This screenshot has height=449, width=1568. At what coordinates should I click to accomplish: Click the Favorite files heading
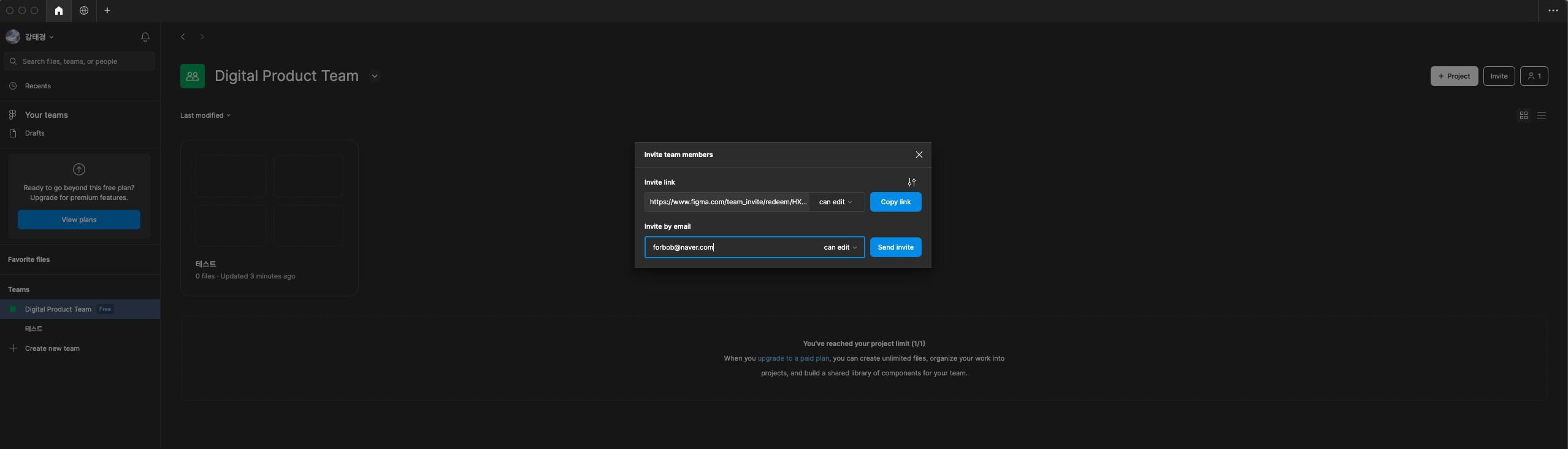29,259
